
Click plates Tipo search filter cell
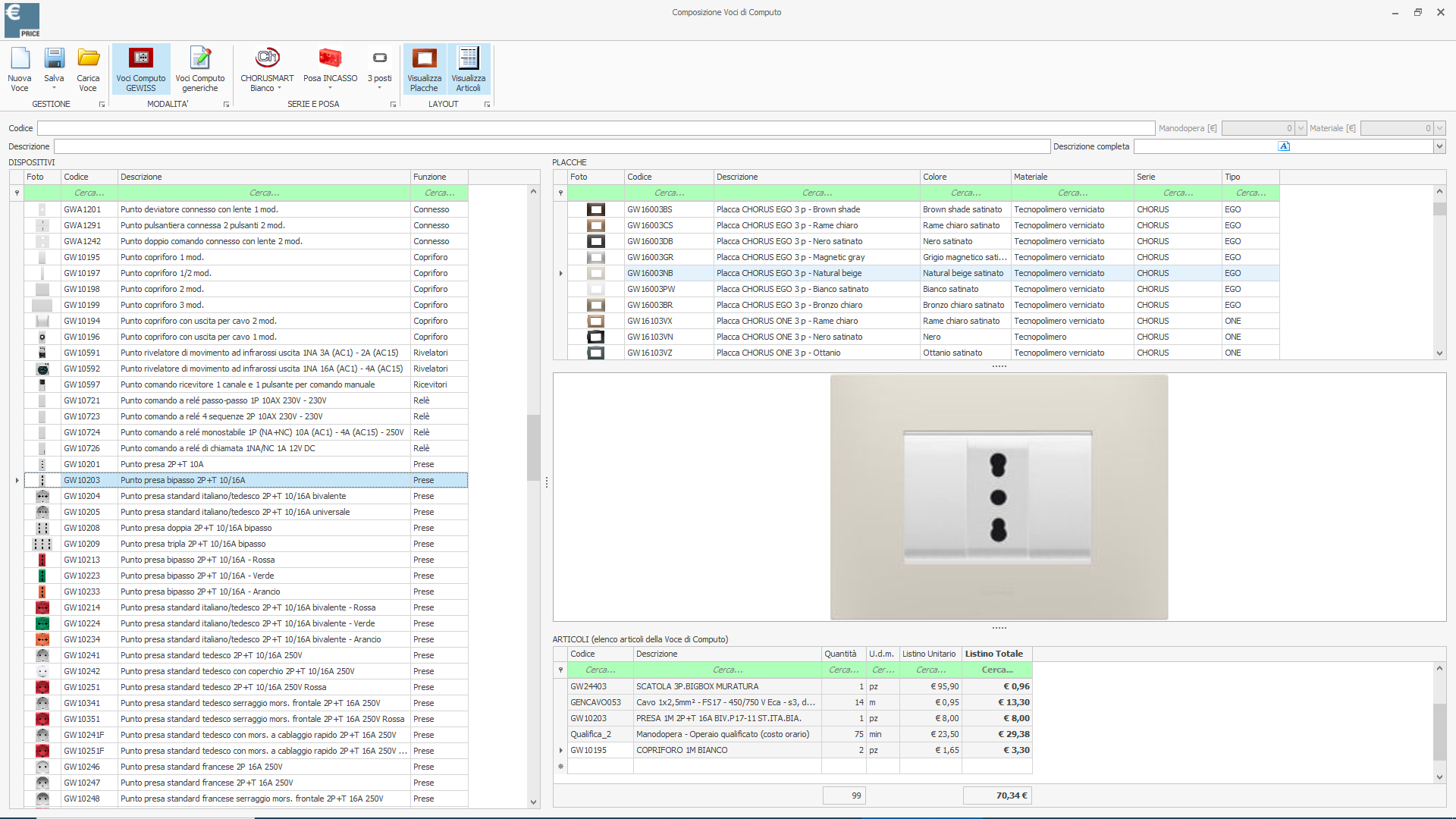(x=1250, y=193)
